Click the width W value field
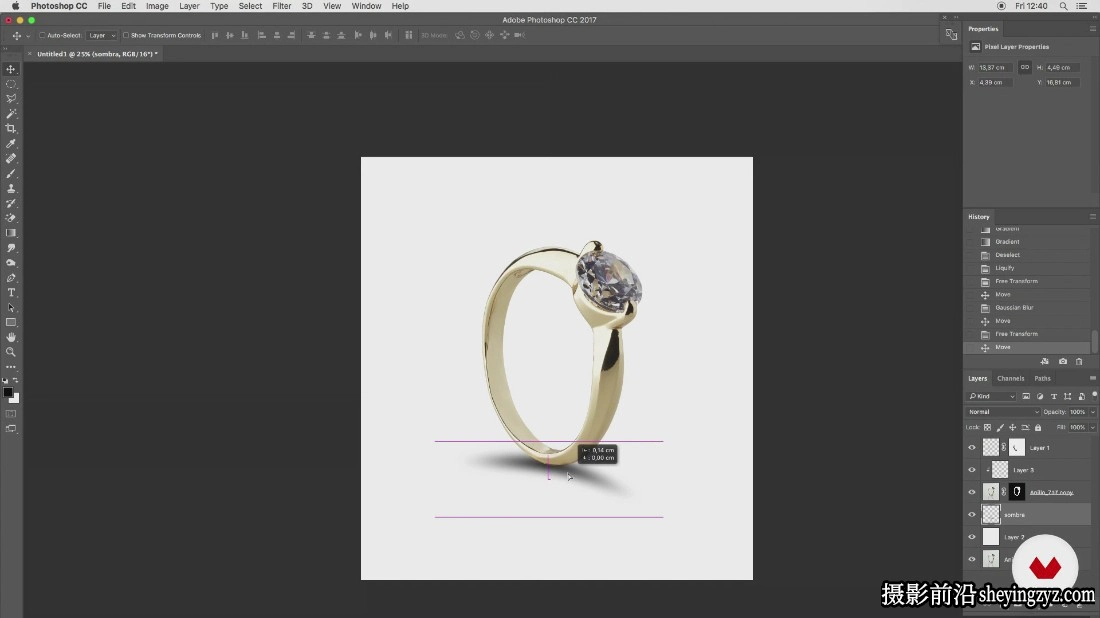Viewport: 1100px width, 618px height. click(x=995, y=67)
